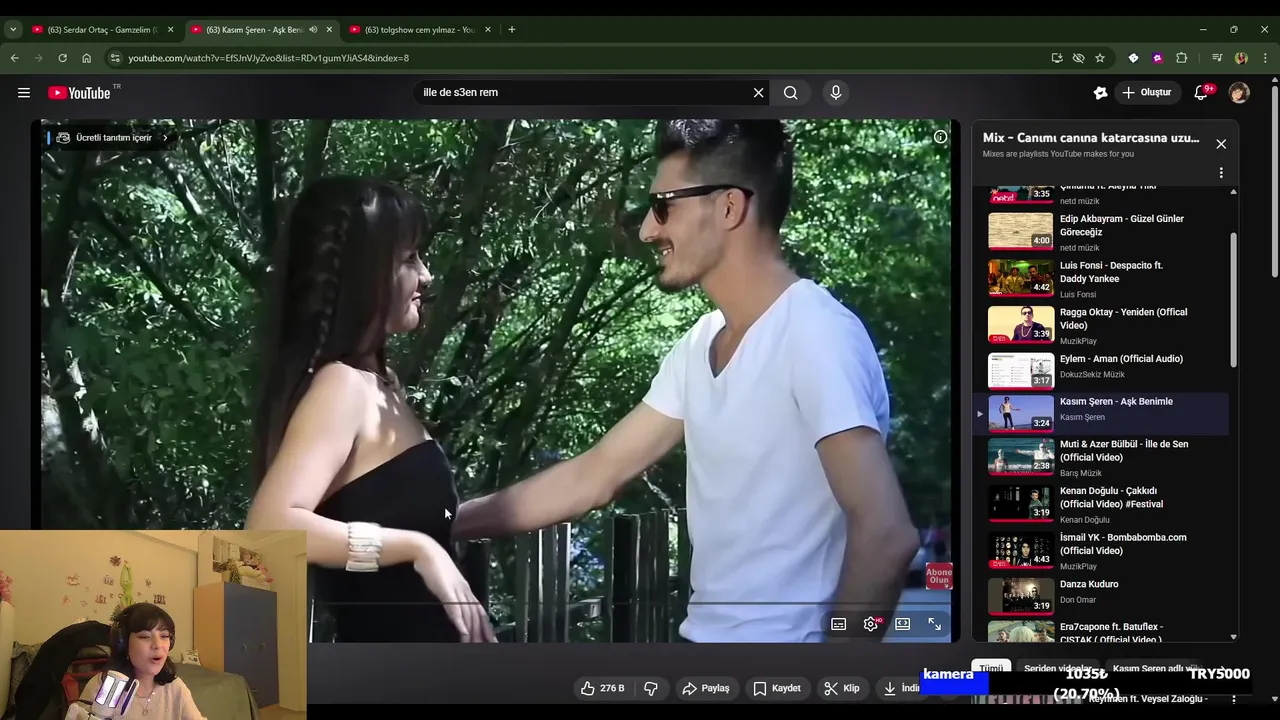This screenshot has width=1280, height=720.
Task: Click the search magnifier button
Action: (791, 93)
